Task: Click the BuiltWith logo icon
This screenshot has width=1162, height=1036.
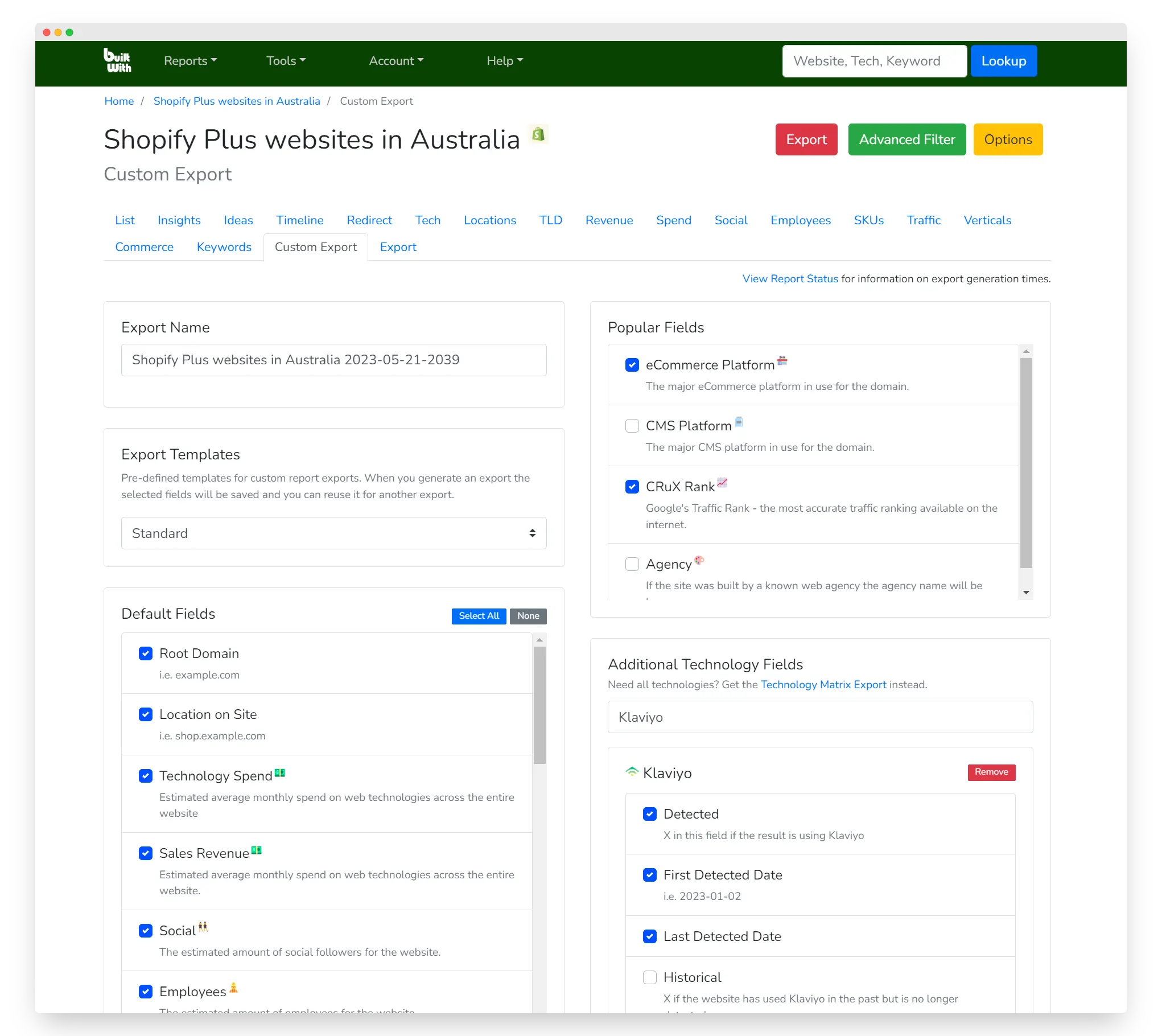Action: (x=117, y=60)
